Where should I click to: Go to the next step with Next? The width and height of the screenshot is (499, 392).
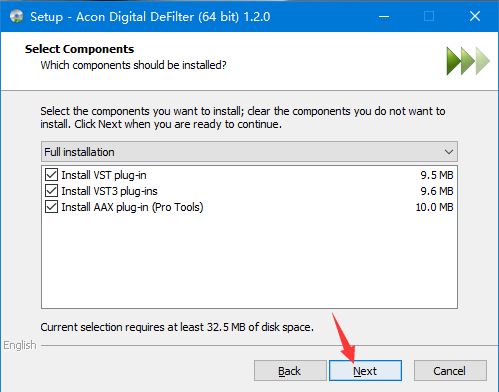click(x=365, y=371)
